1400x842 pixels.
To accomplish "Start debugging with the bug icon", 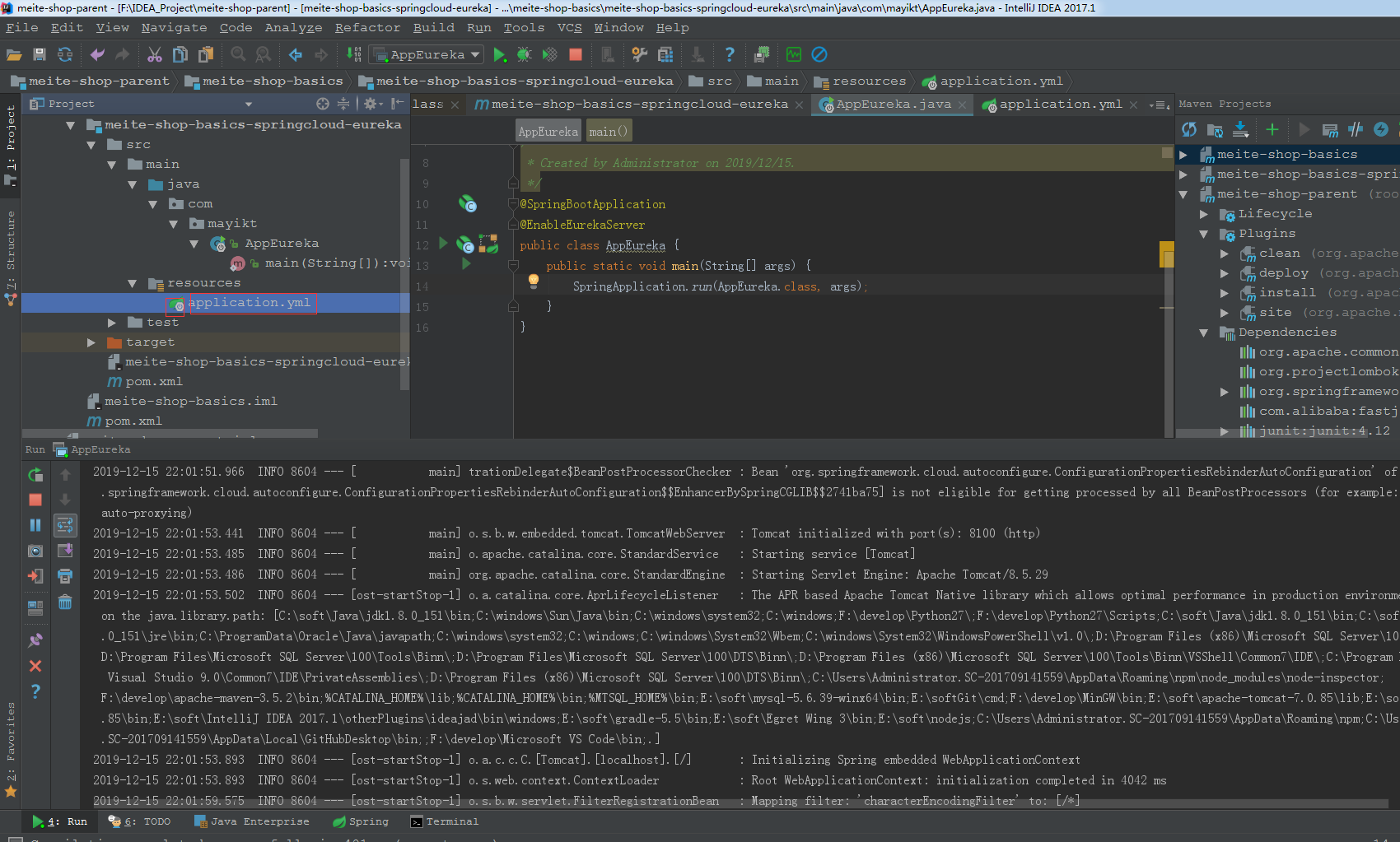I will coord(524,55).
